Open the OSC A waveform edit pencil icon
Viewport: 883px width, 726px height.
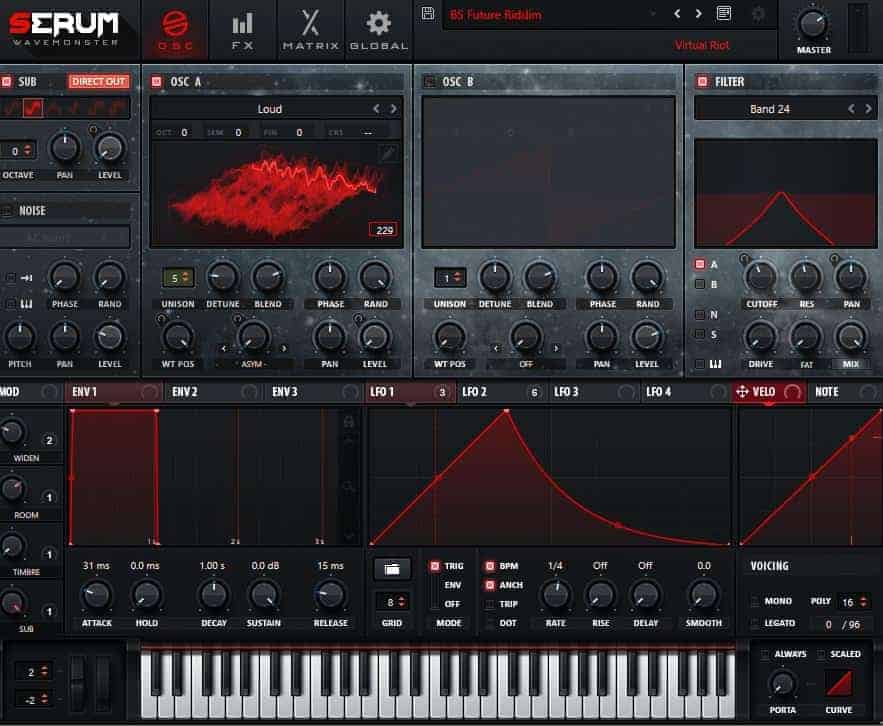[x=389, y=153]
